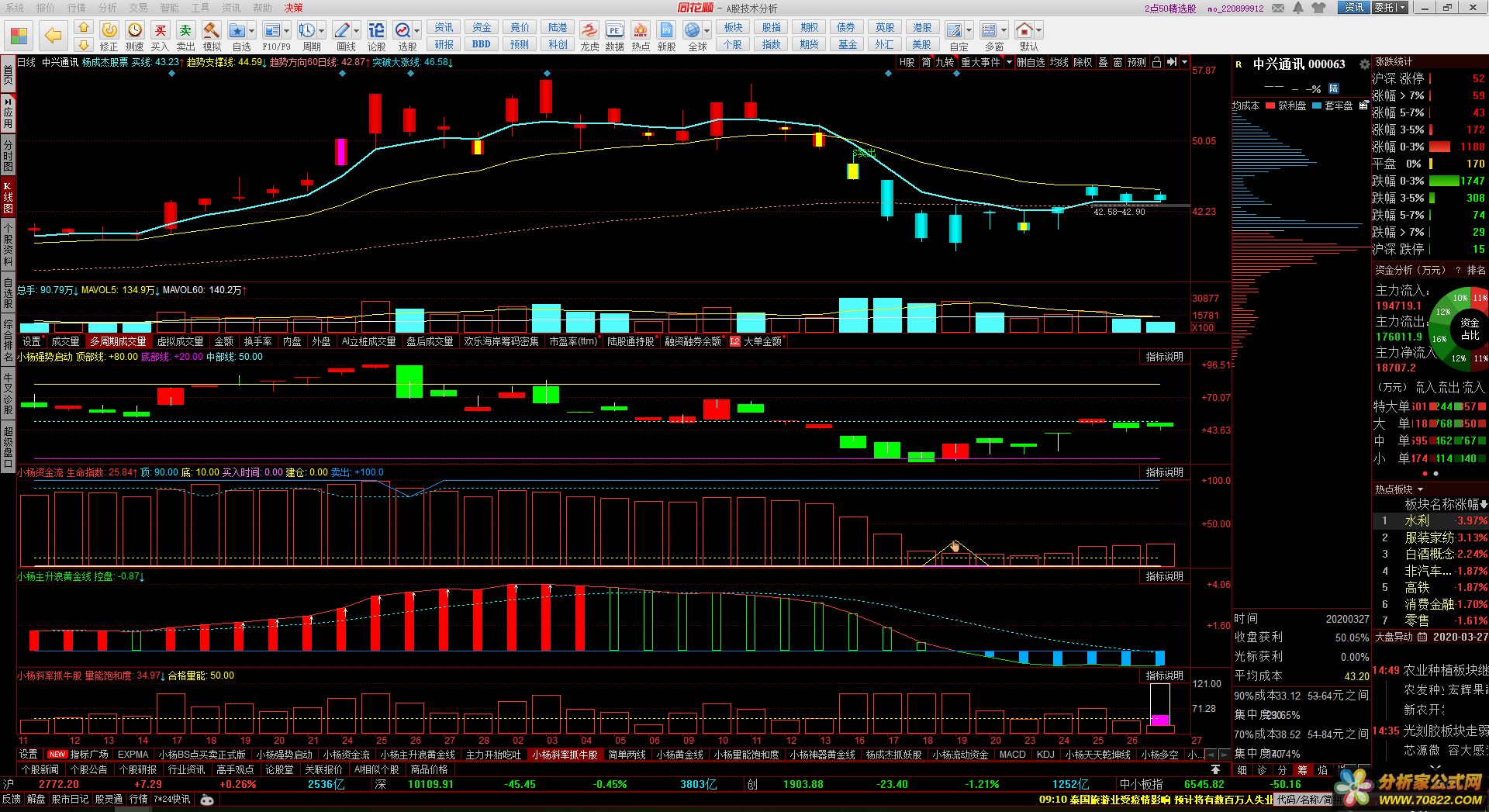Expand the 全球 dropdown arrow
The height and width of the screenshot is (812, 1489).
(706, 31)
